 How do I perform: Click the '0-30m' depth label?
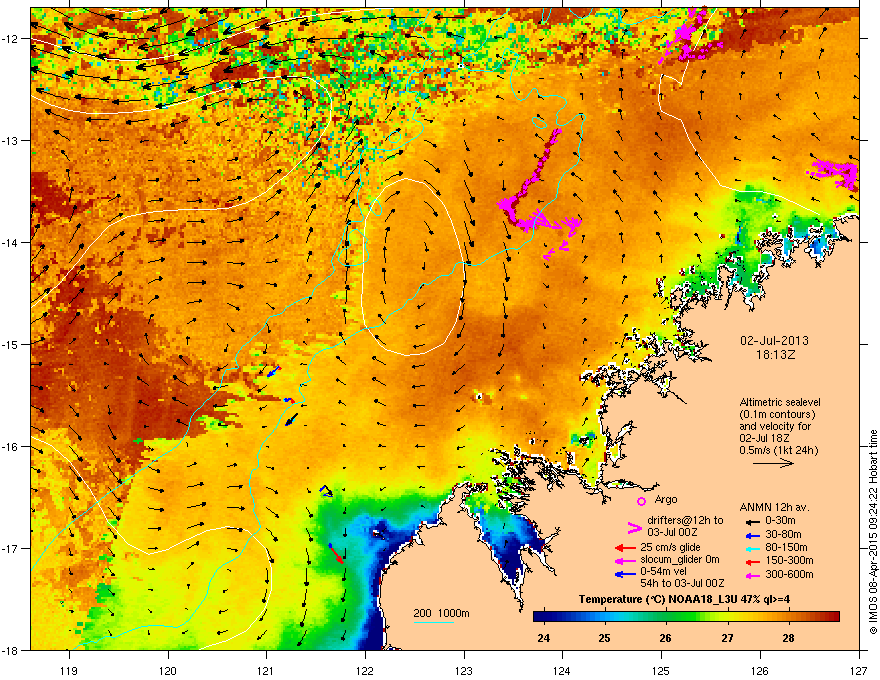point(780,521)
